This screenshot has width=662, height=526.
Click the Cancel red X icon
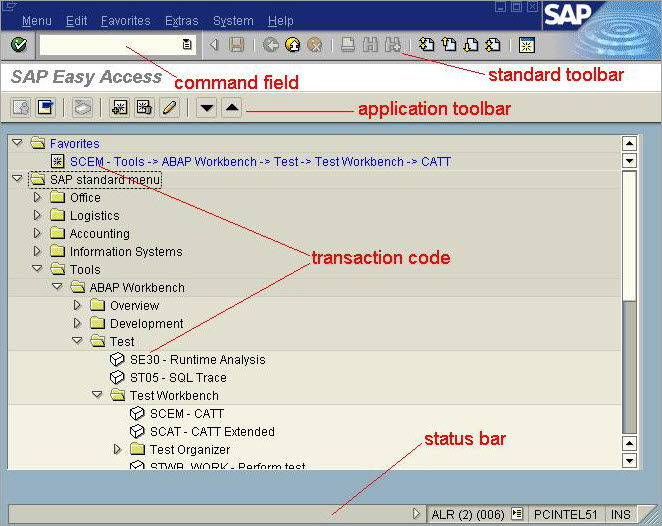coord(315,44)
